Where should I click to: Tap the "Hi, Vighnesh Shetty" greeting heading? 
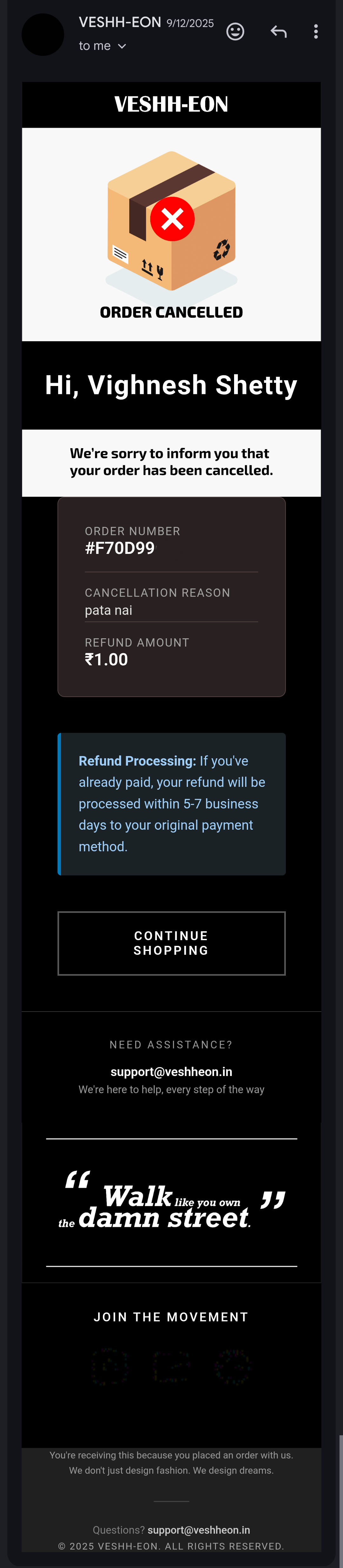pyautogui.click(x=171, y=385)
